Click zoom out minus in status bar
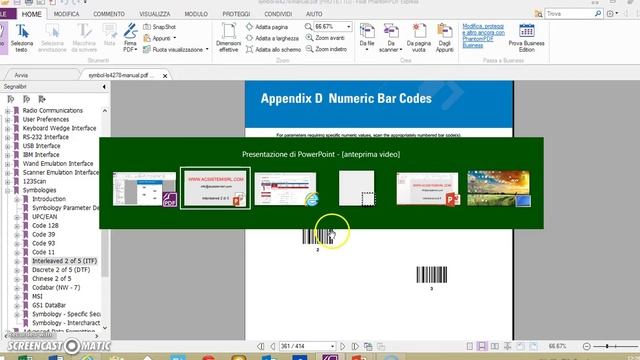Screen dimensions: 640x360 click(587, 347)
